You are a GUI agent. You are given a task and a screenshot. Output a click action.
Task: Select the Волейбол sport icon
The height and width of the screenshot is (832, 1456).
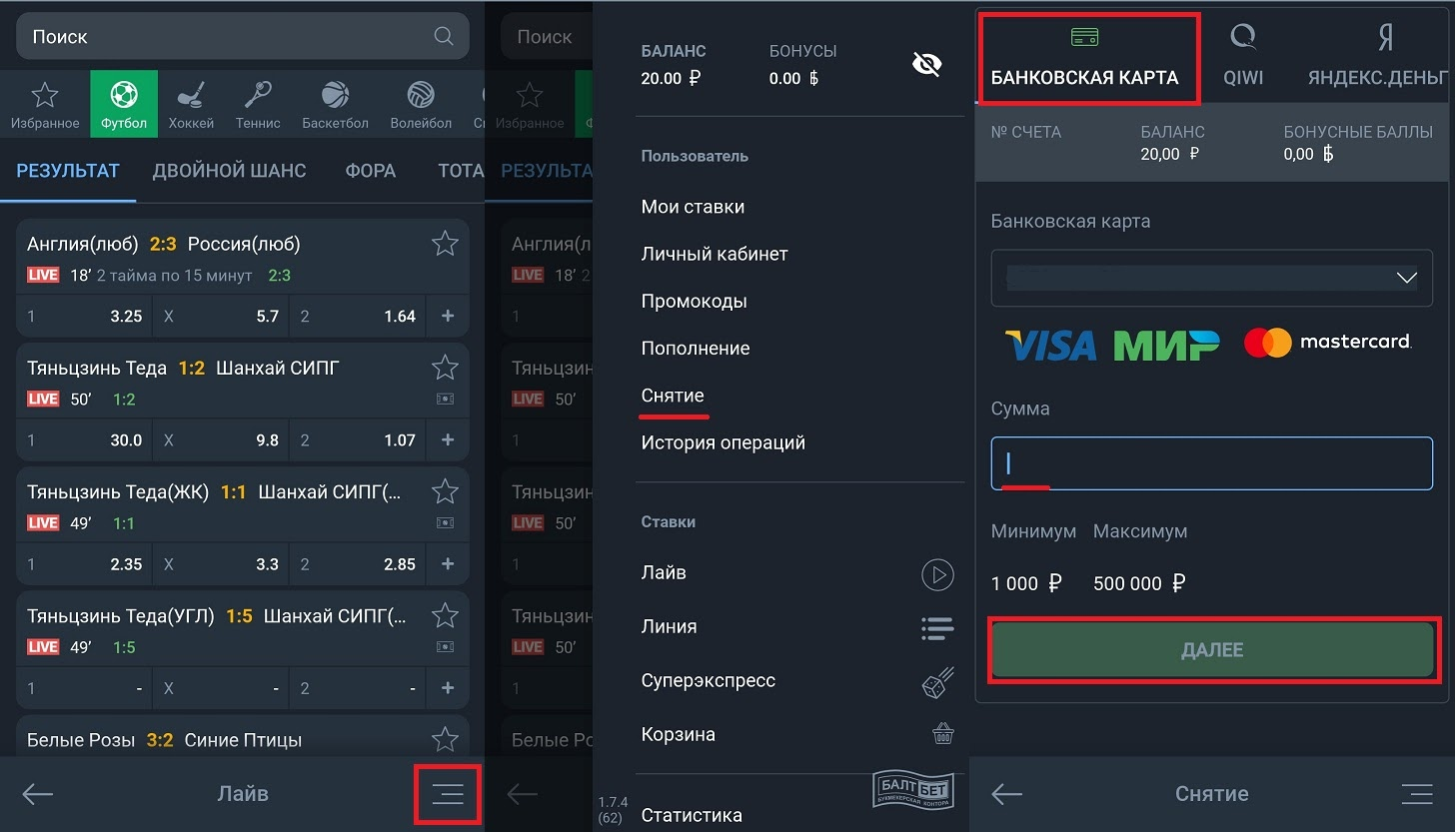(421, 105)
